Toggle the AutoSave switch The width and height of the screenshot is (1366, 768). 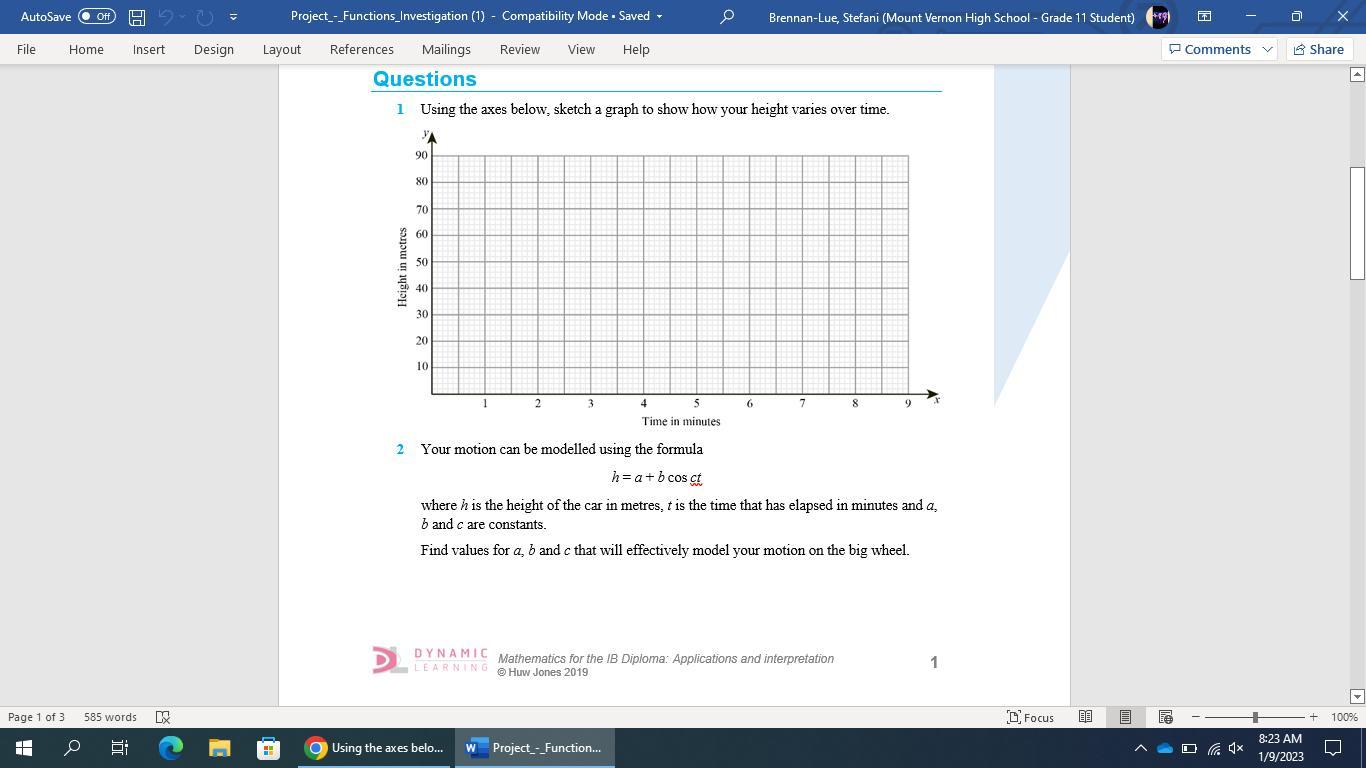(x=96, y=17)
